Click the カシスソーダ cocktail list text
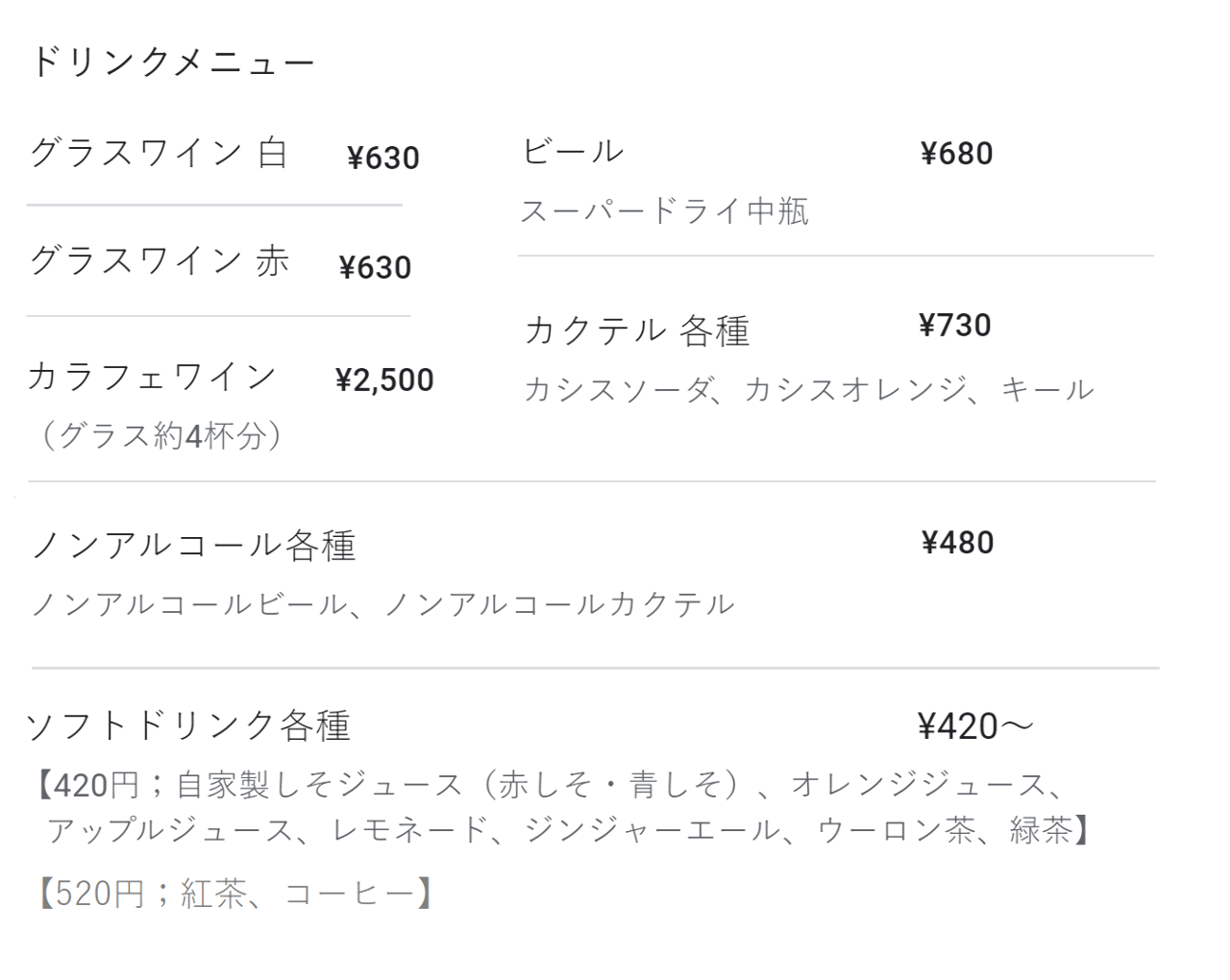Viewport: 1230px width, 980px height. coord(808,390)
